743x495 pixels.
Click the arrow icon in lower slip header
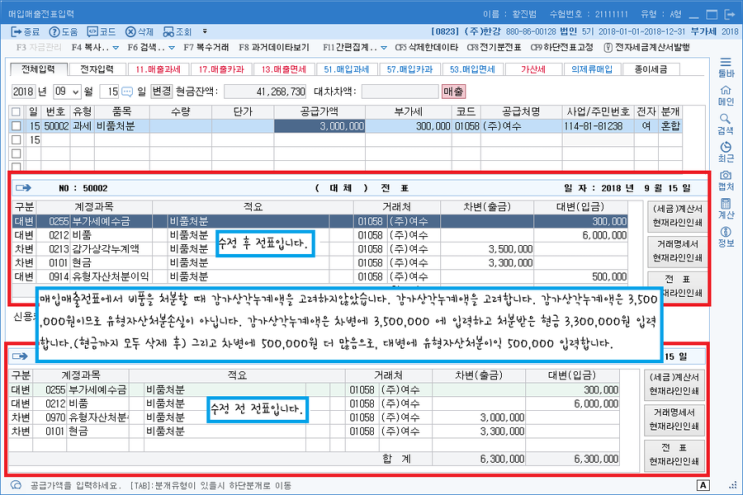click(20, 356)
